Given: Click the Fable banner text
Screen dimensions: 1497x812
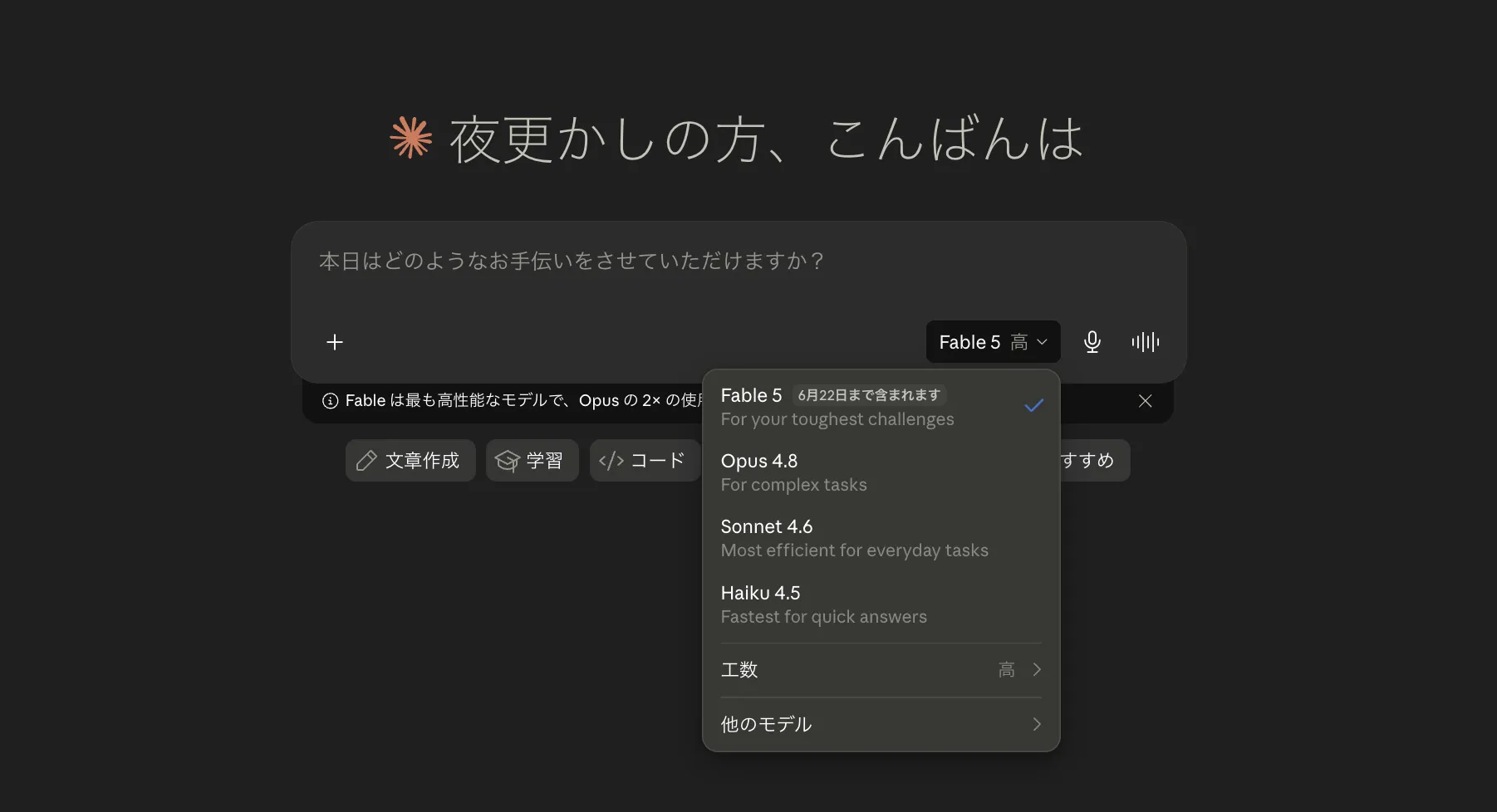Looking at the screenshot, I should pyautogui.click(x=523, y=401).
